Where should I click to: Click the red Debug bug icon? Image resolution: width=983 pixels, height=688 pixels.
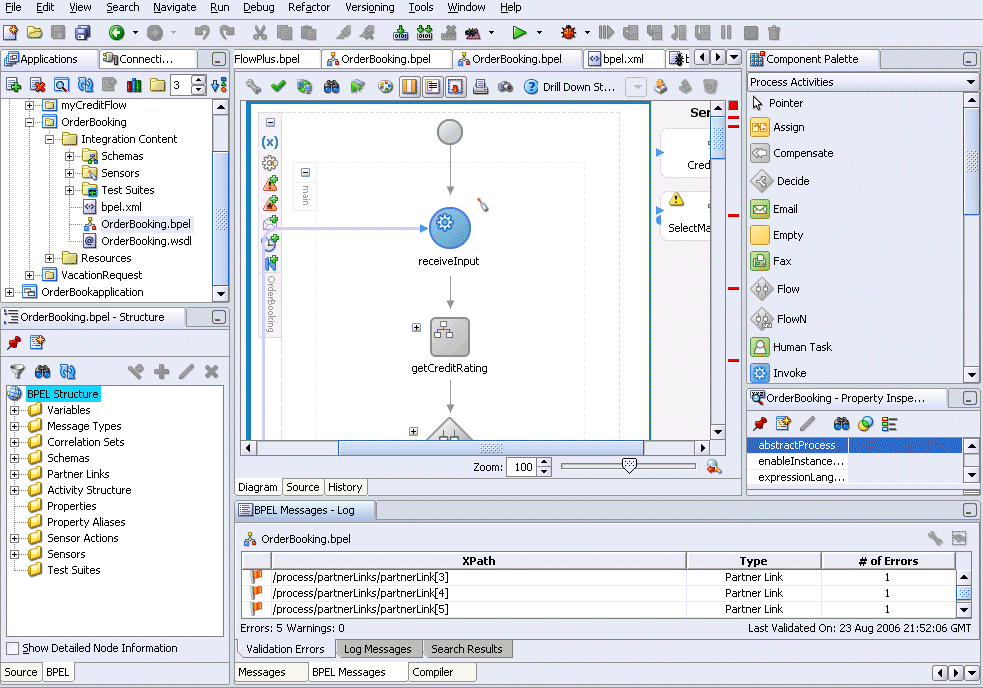click(x=569, y=33)
